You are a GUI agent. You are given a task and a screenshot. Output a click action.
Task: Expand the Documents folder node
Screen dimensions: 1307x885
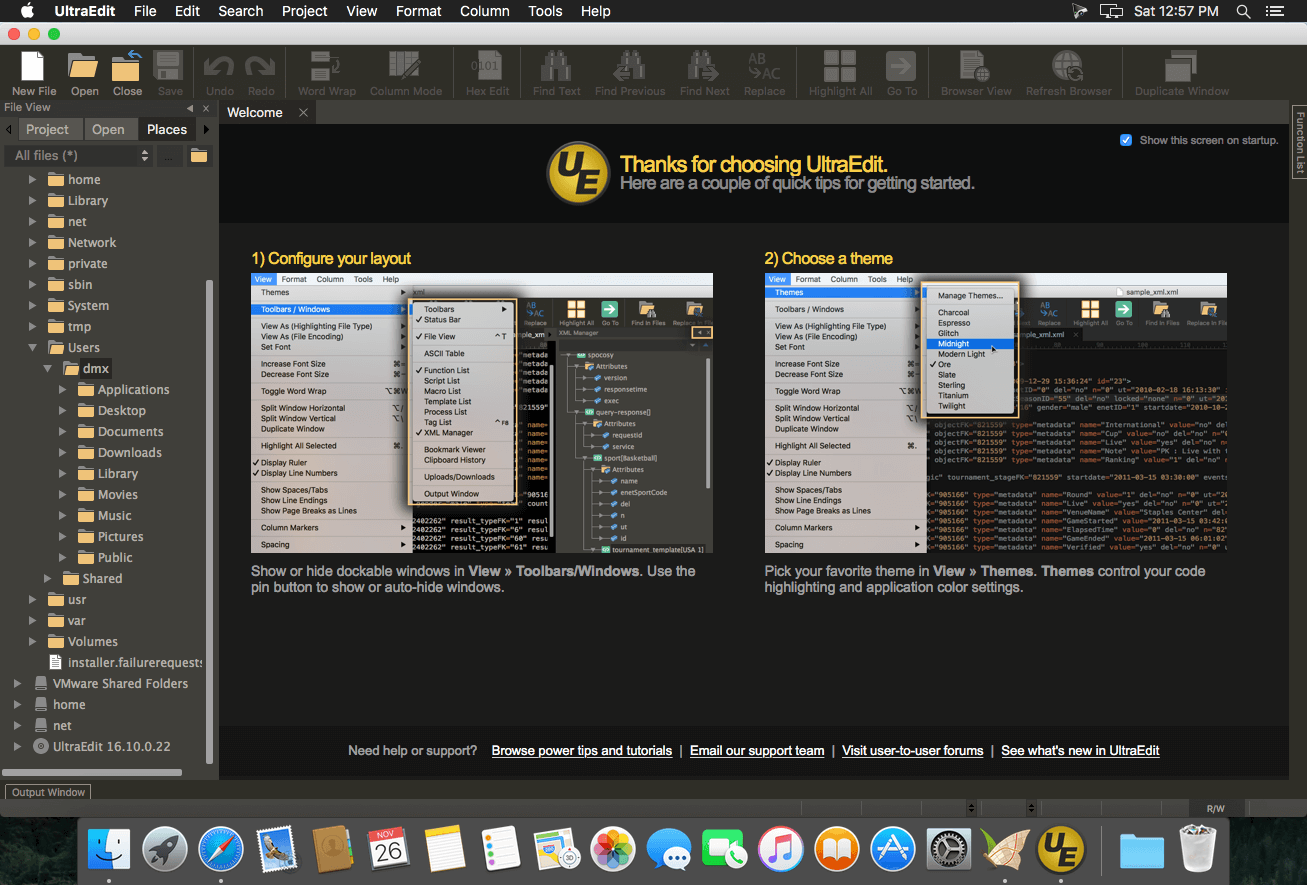(x=62, y=432)
